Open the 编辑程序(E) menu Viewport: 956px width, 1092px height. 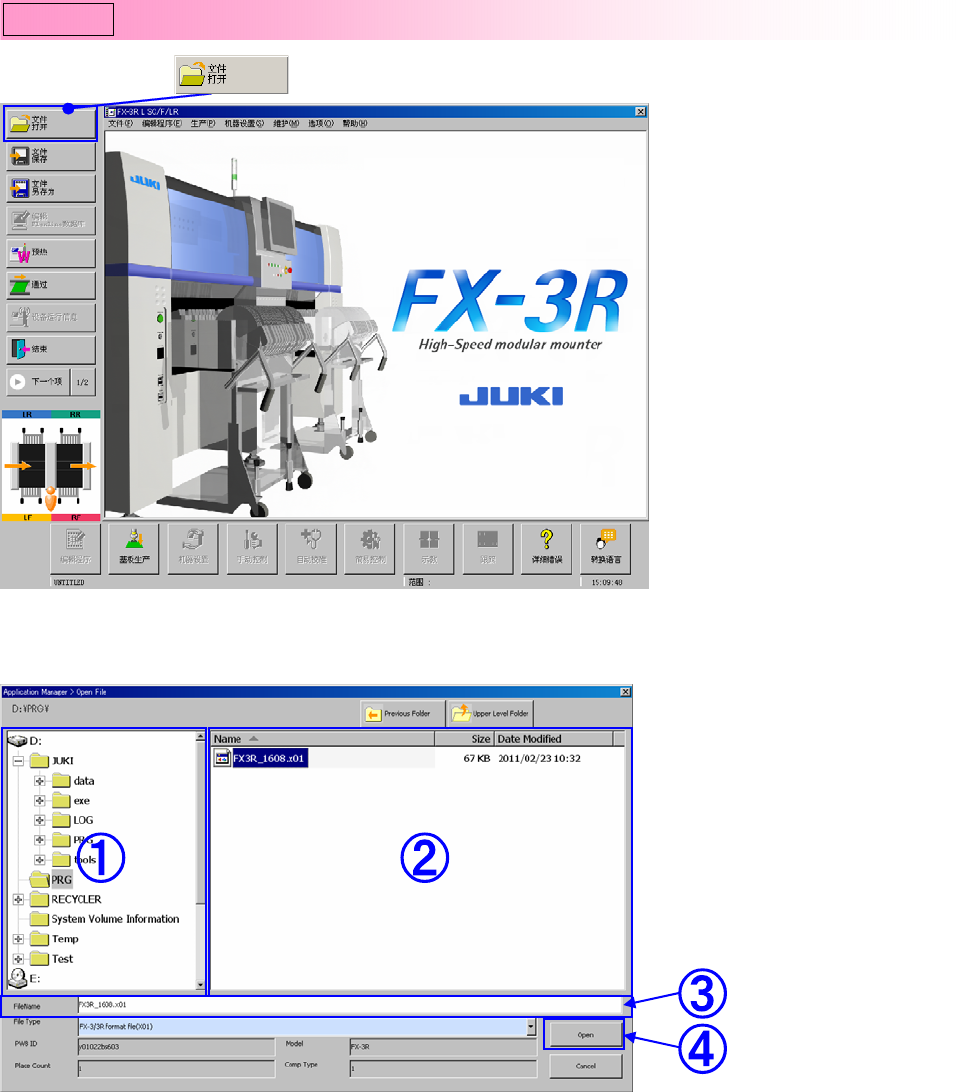[162, 123]
